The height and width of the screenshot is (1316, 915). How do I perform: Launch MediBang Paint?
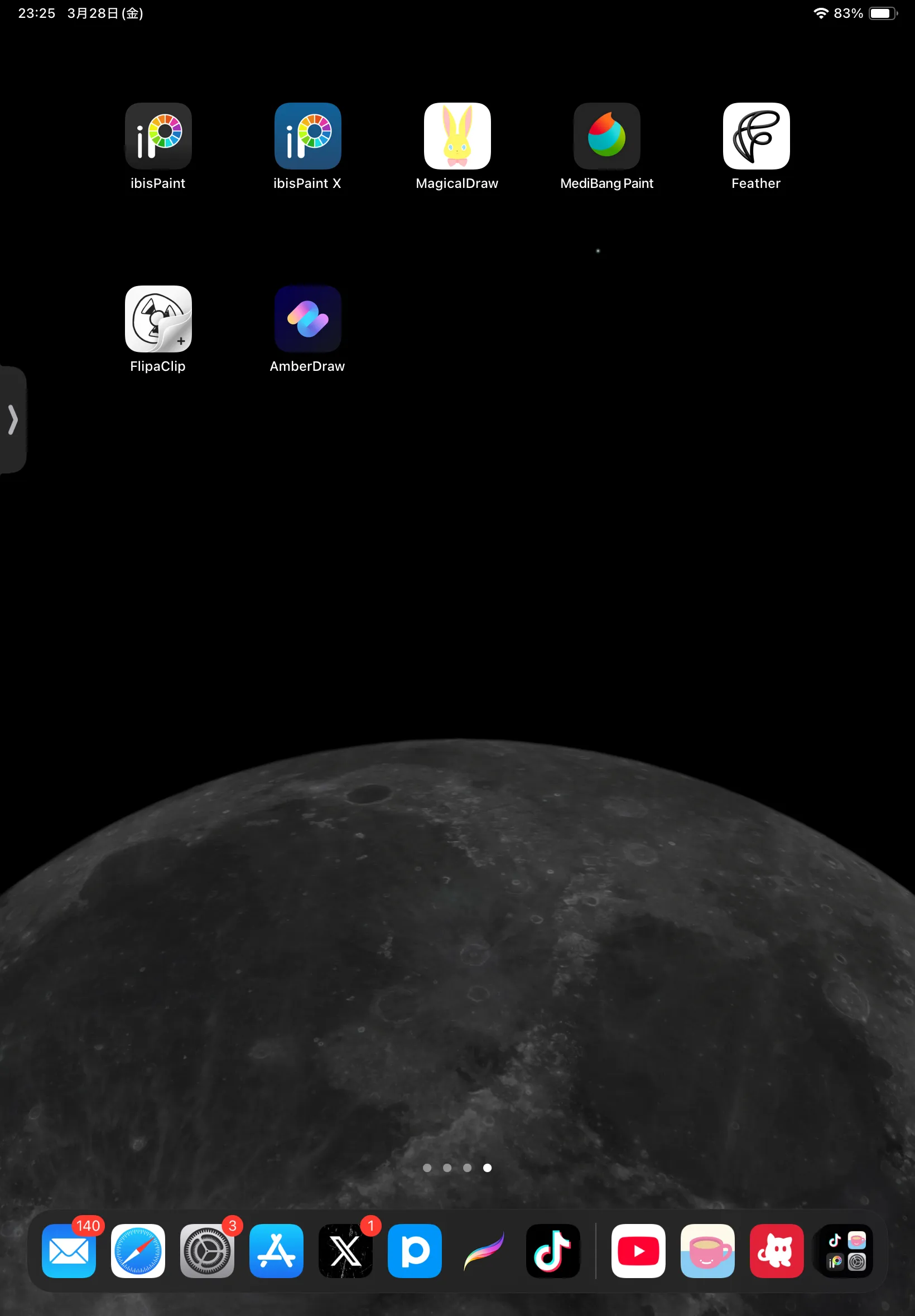(607, 136)
